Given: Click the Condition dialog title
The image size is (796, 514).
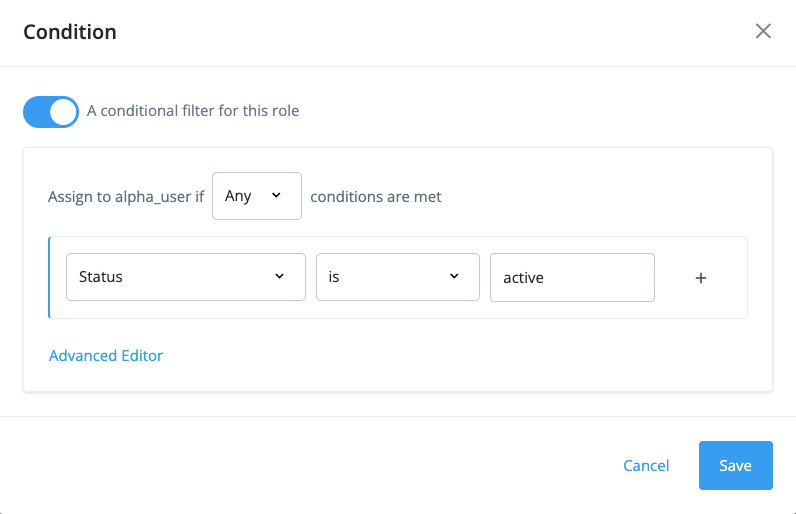Looking at the screenshot, I should click(x=70, y=32).
